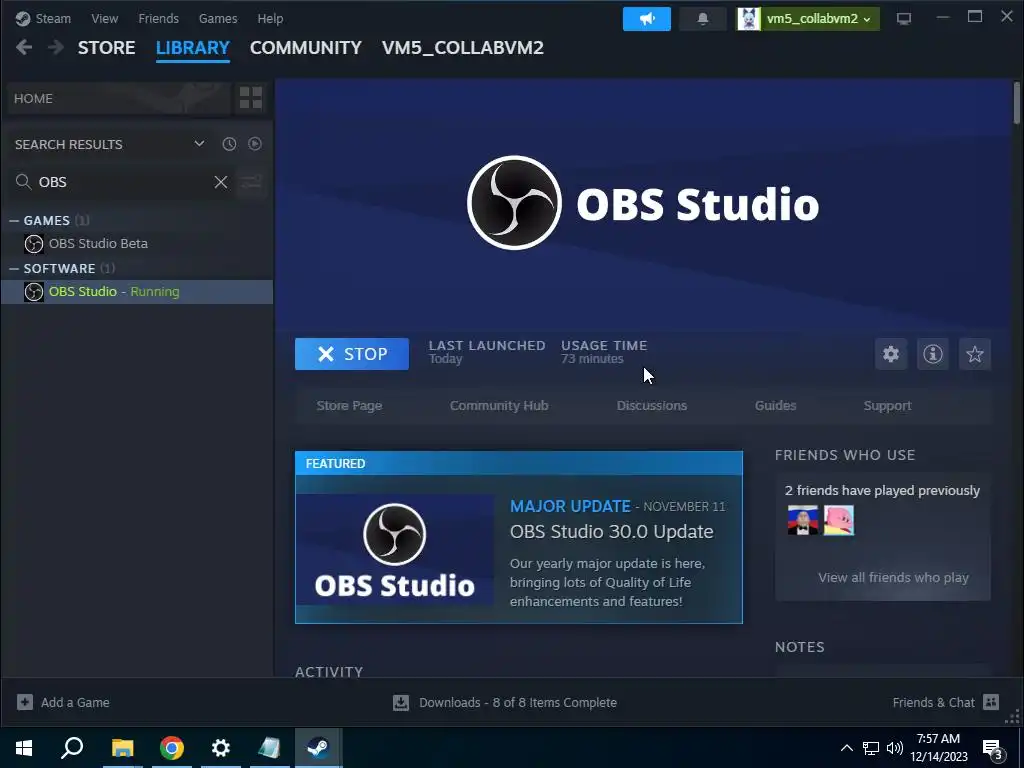Stop the running OBS Studio
1024x768 pixels.
point(352,354)
